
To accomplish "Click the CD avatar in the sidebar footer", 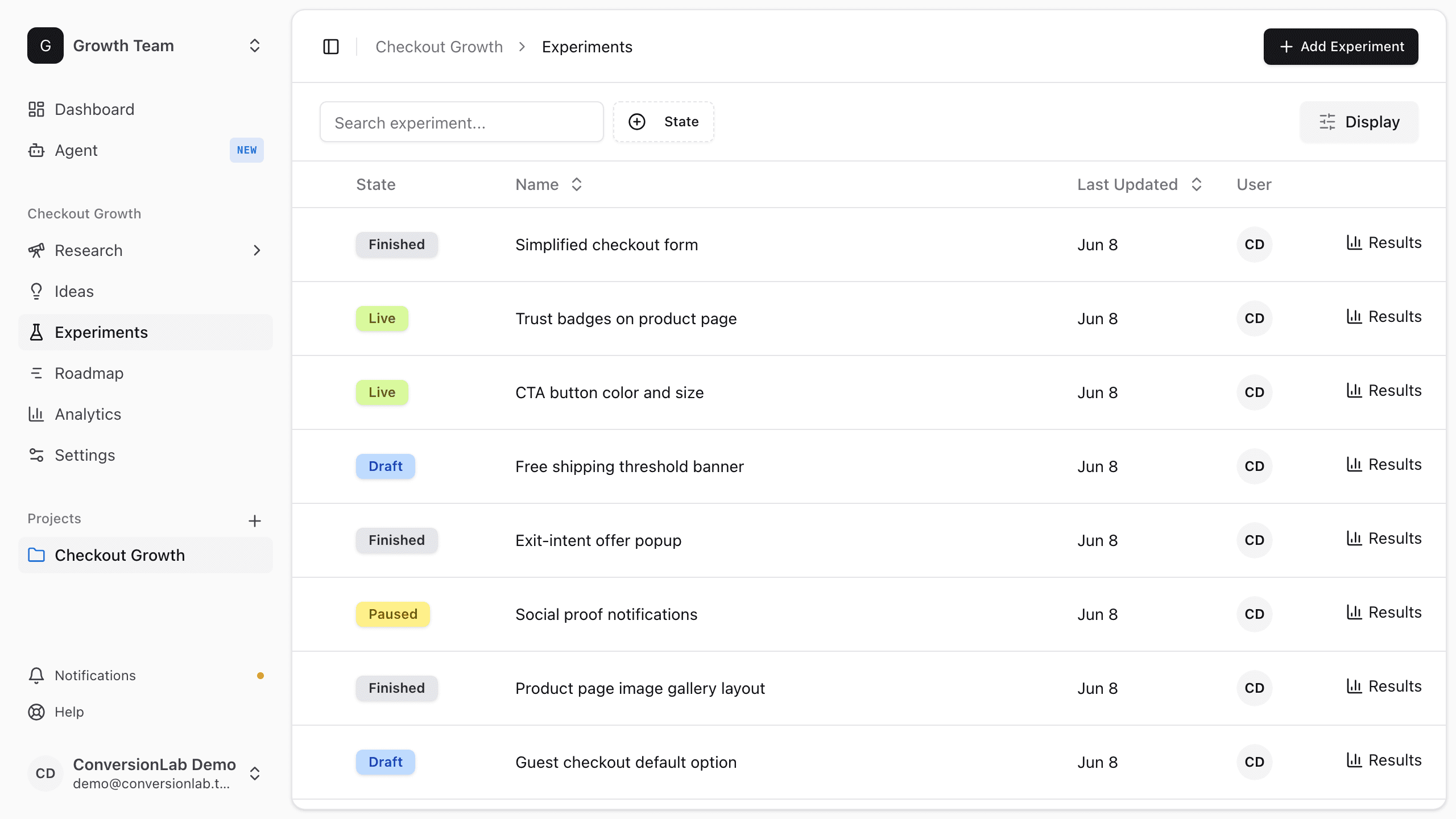I will 45,773.
